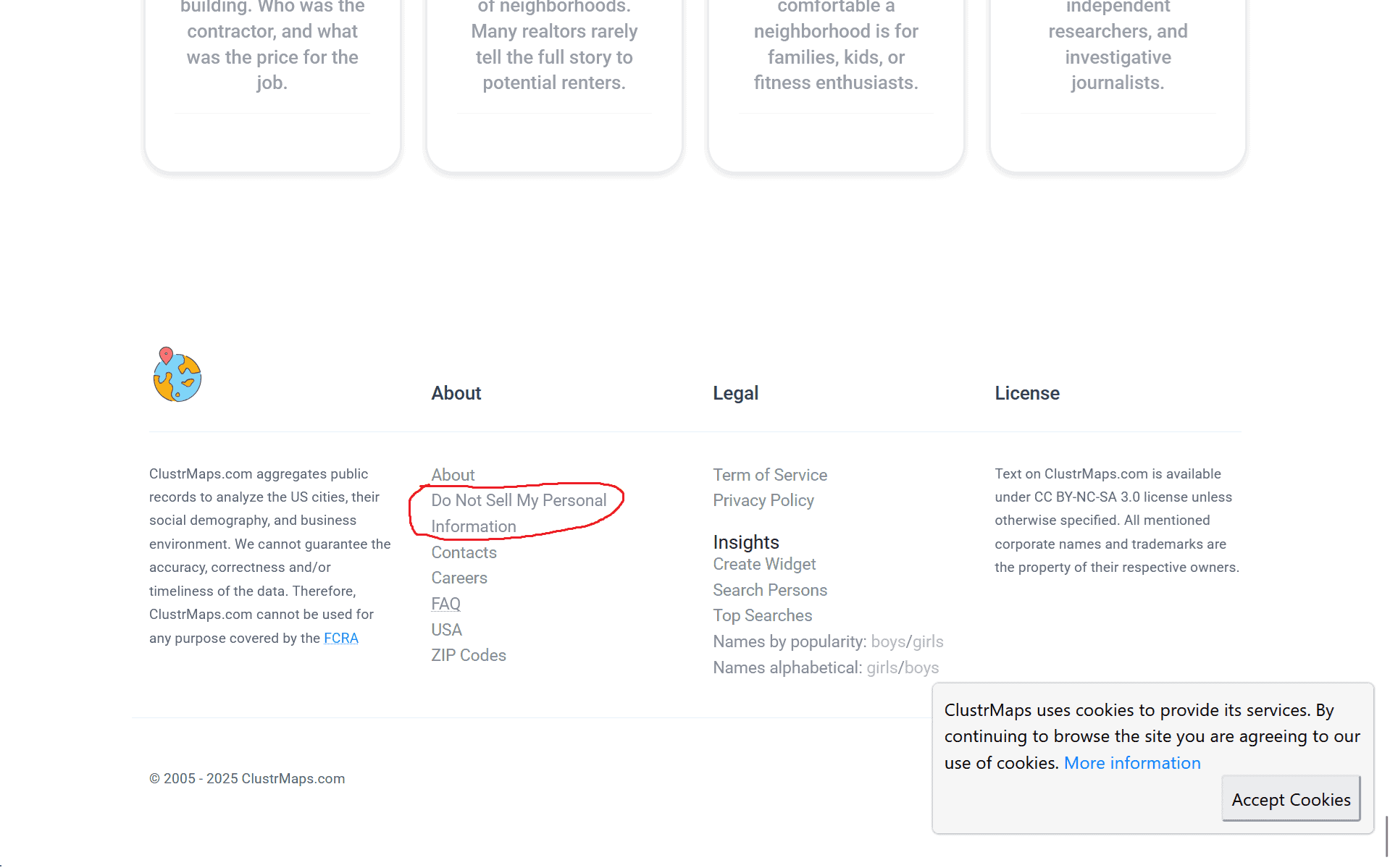Open the FCRA link
Viewport: 1390px width, 868px height.
point(341,638)
